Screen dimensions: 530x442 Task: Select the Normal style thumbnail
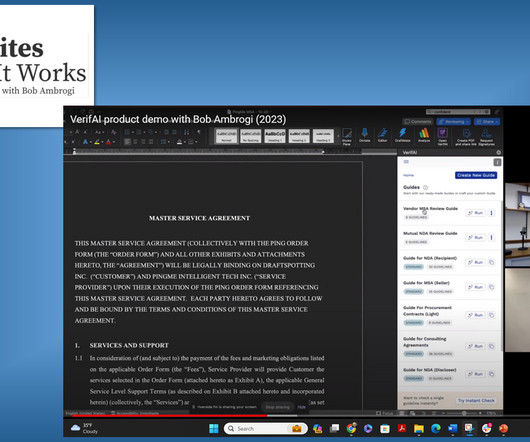pos(226,136)
